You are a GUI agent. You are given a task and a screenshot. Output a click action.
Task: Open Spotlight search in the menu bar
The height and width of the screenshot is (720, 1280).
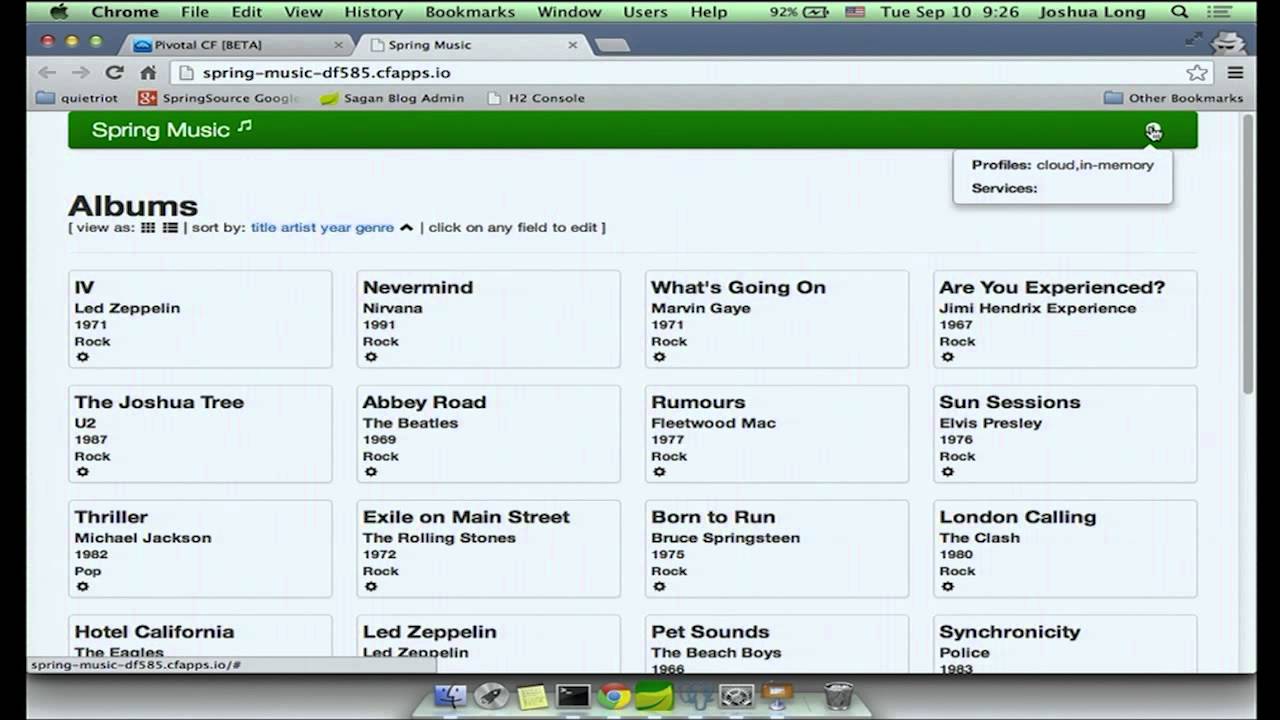tap(1180, 12)
